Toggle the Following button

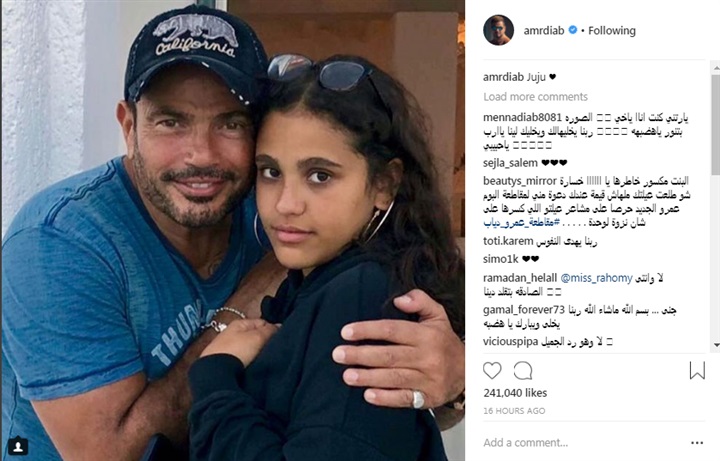(612, 30)
